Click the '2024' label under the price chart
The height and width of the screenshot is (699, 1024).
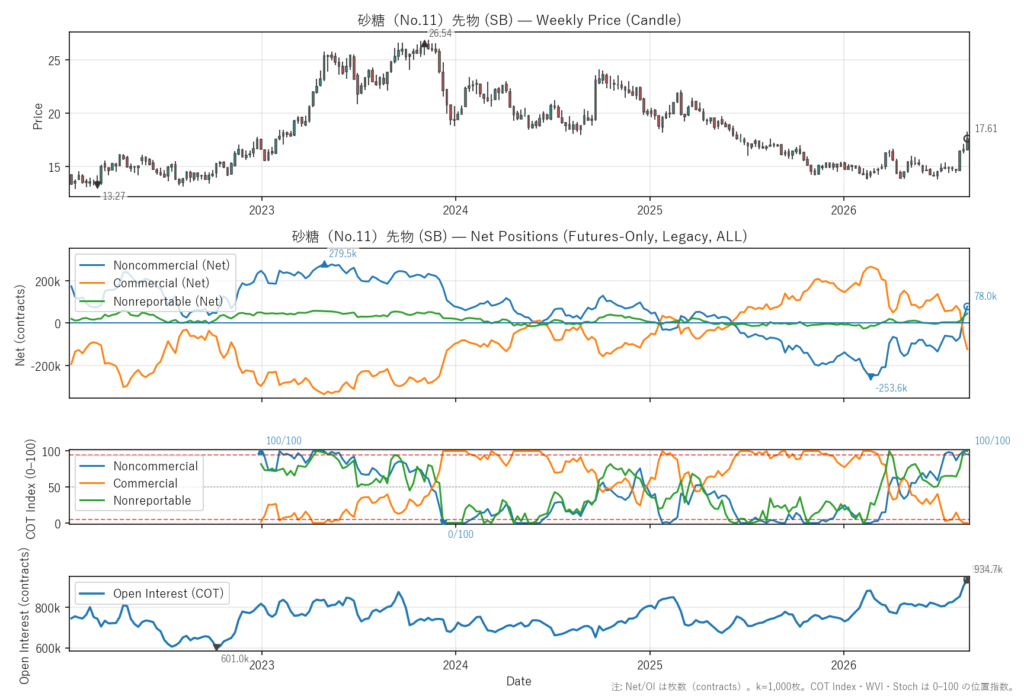point(456,210)
